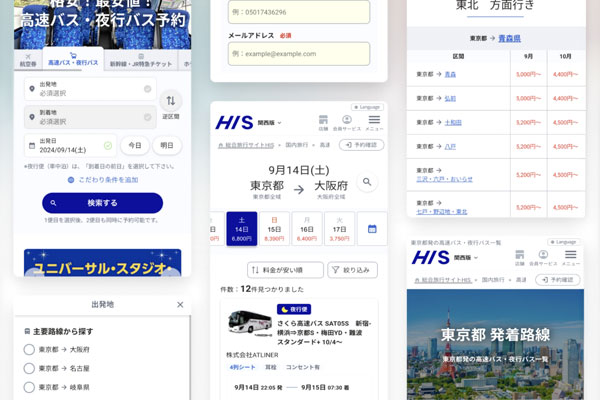This screenshot has width=600, height=400.
Task: Click the 4列シート tag
Action: pos(242,367)
